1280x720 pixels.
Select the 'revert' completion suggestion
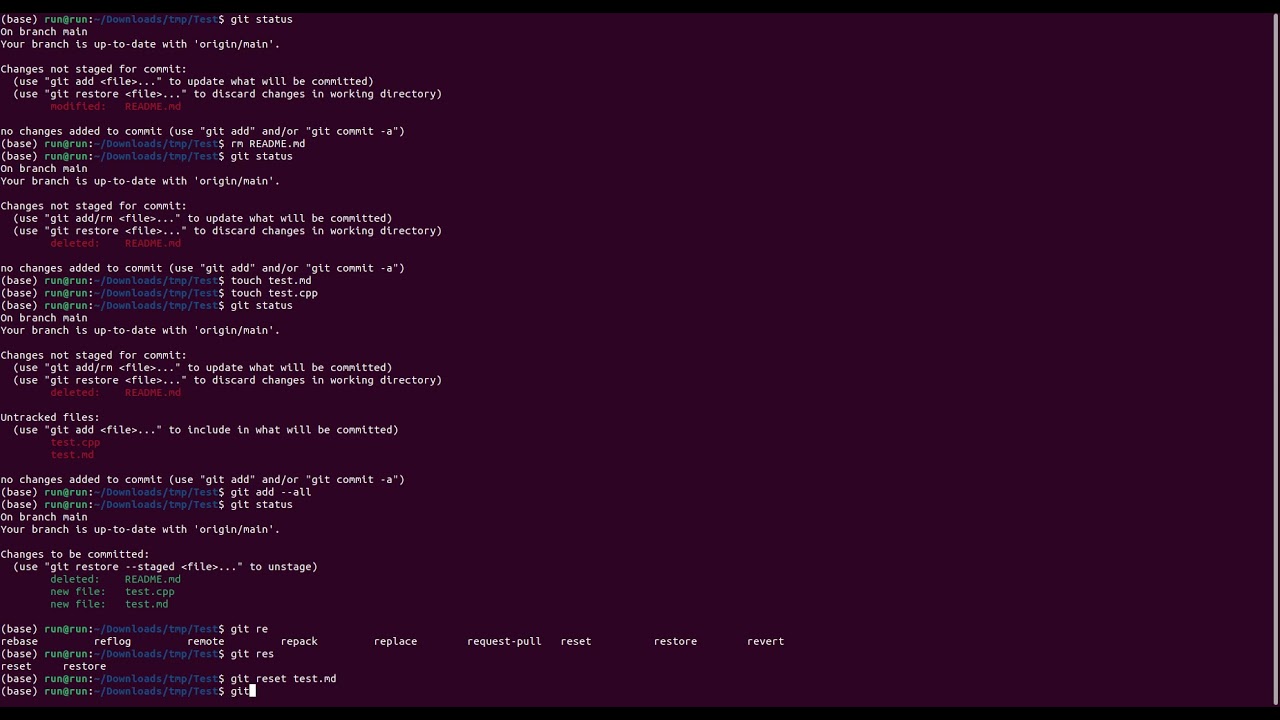point(765,641)
